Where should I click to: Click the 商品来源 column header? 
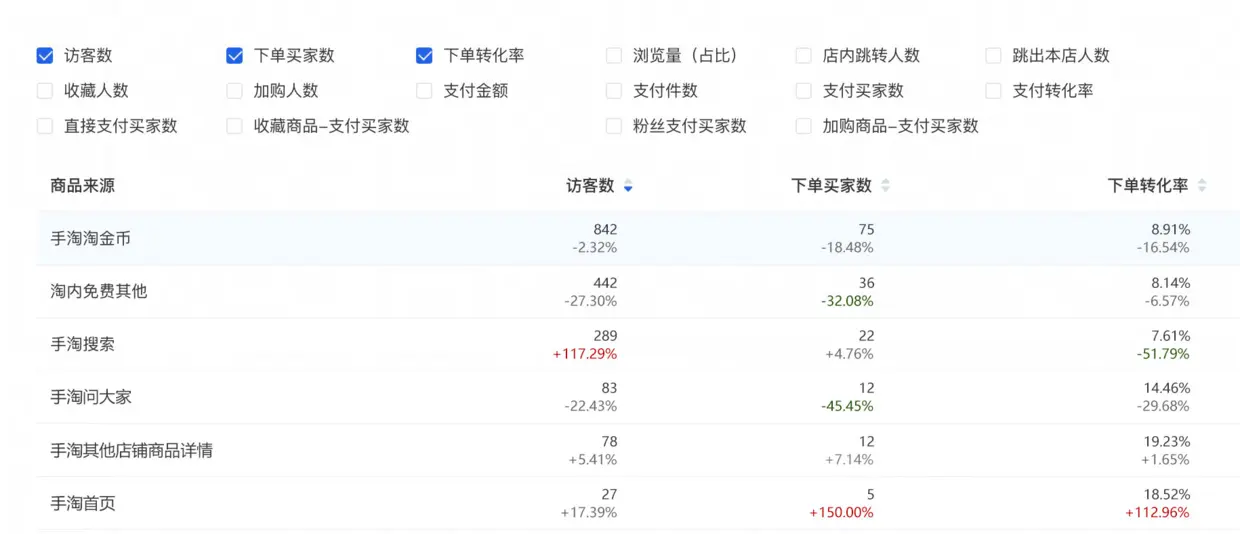coord(83,186)
